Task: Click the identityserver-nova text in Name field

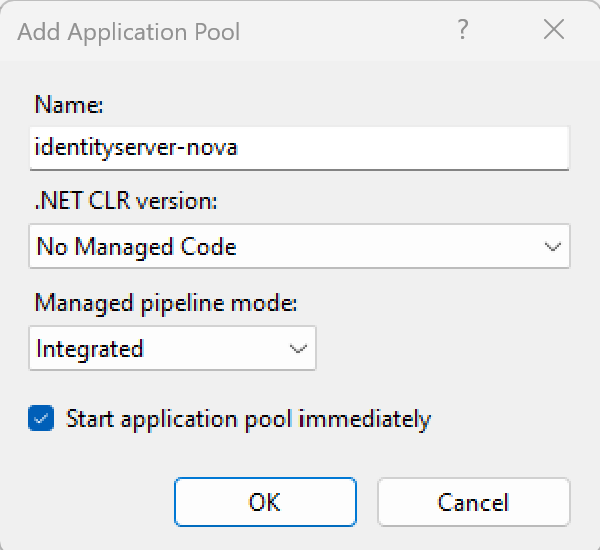Action: tap(136, 147)
